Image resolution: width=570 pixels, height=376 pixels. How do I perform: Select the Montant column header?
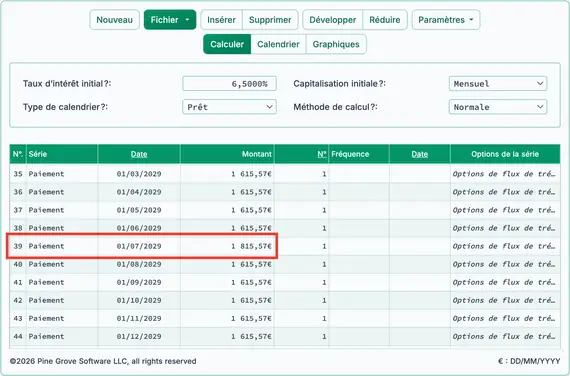coord(227,154)
